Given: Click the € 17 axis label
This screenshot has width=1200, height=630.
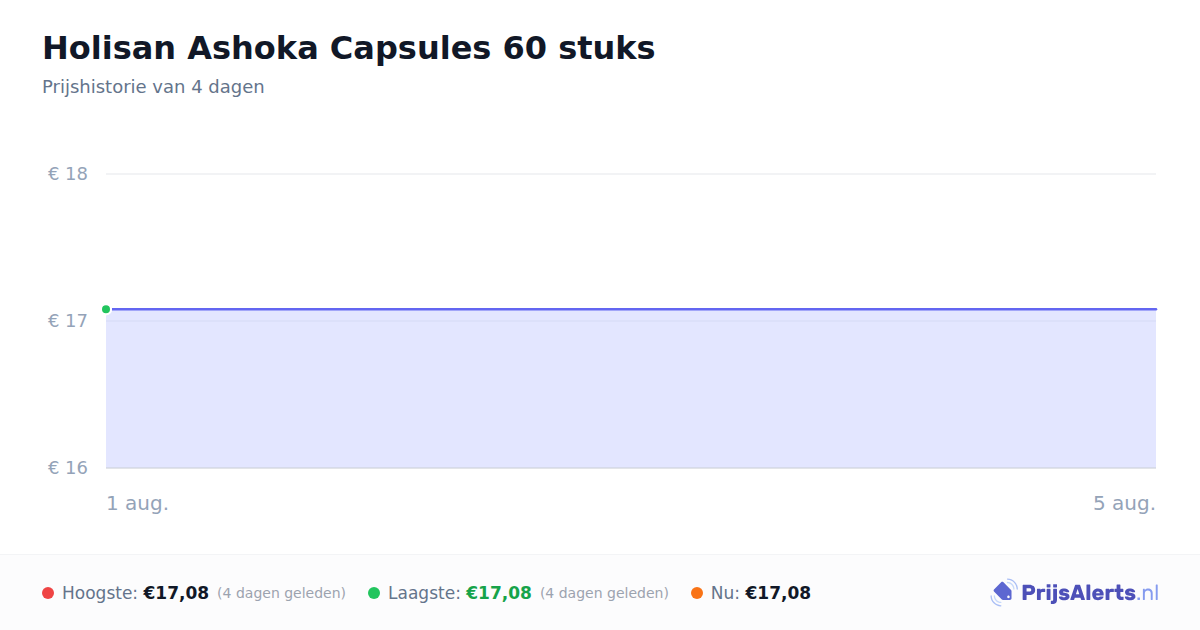Looking at the screenshot, I should (68, 321).
